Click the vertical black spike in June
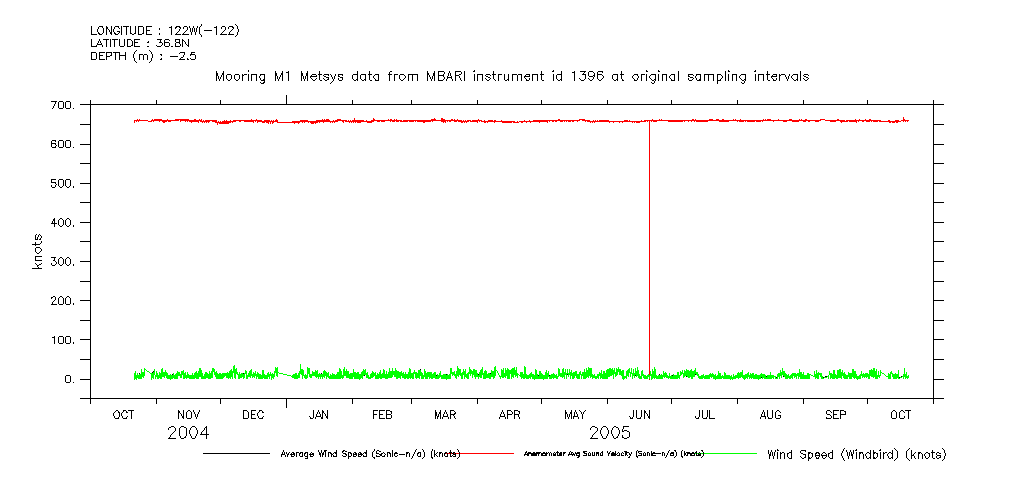 click(649, 250)
